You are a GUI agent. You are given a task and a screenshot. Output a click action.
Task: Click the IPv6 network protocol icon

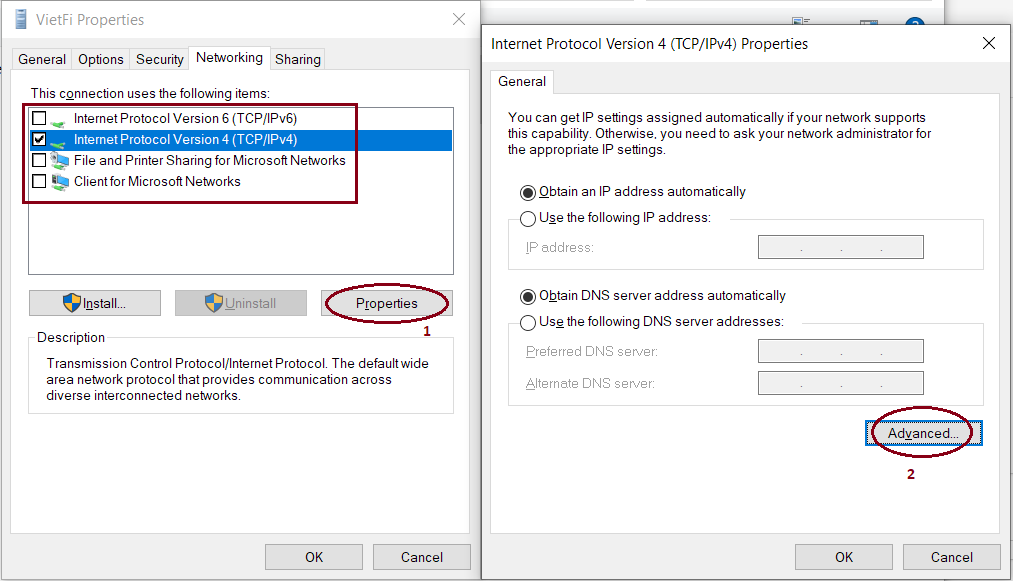[x=60, y=119]
